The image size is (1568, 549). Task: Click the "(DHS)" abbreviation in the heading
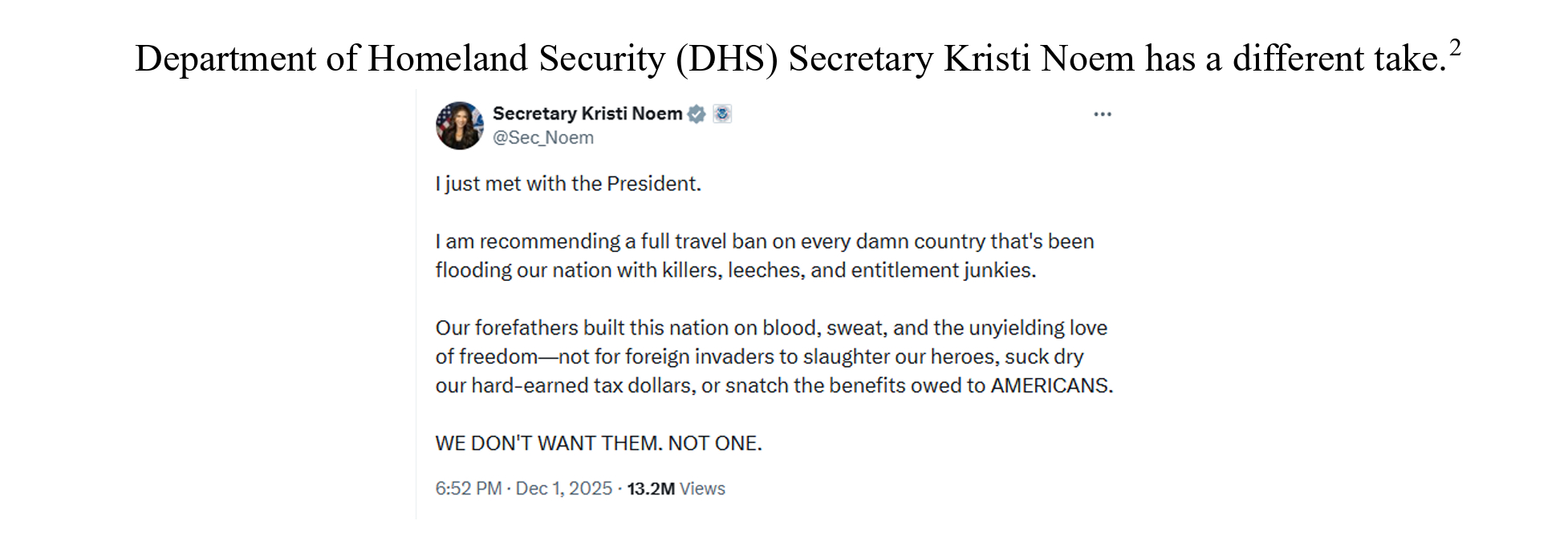click(x=727, y=59)
